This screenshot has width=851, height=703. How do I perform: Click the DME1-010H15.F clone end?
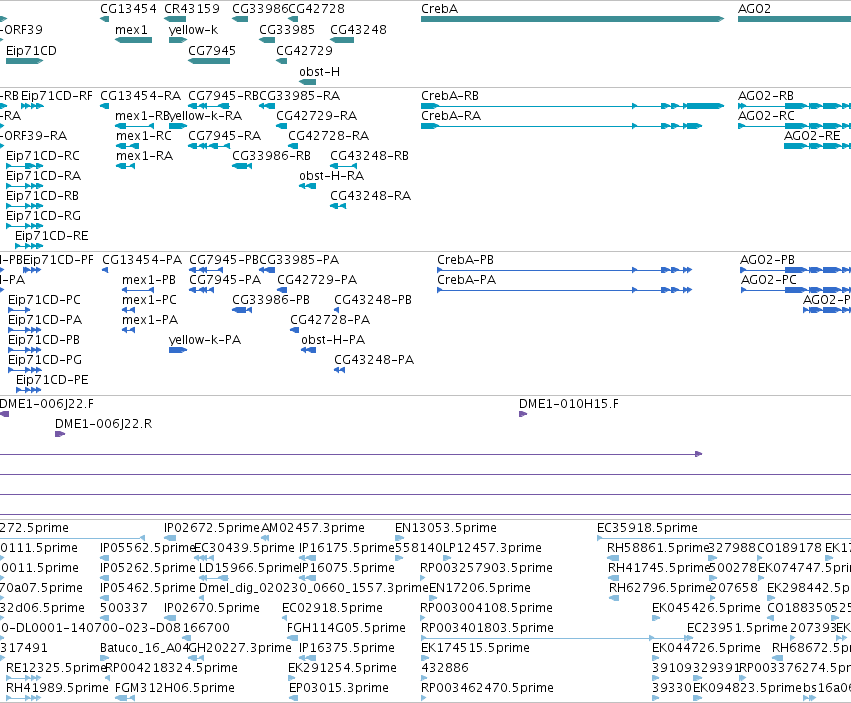pos(523,414)
